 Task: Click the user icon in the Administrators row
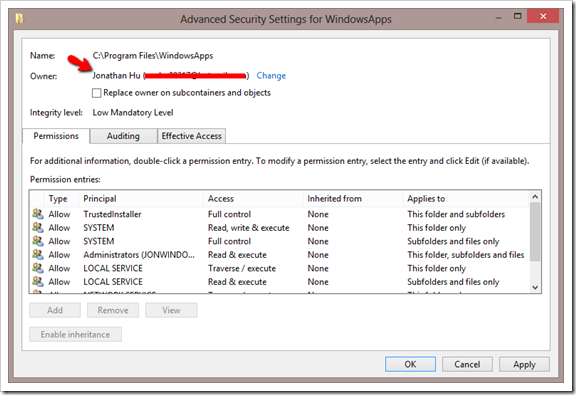(37, 255)
